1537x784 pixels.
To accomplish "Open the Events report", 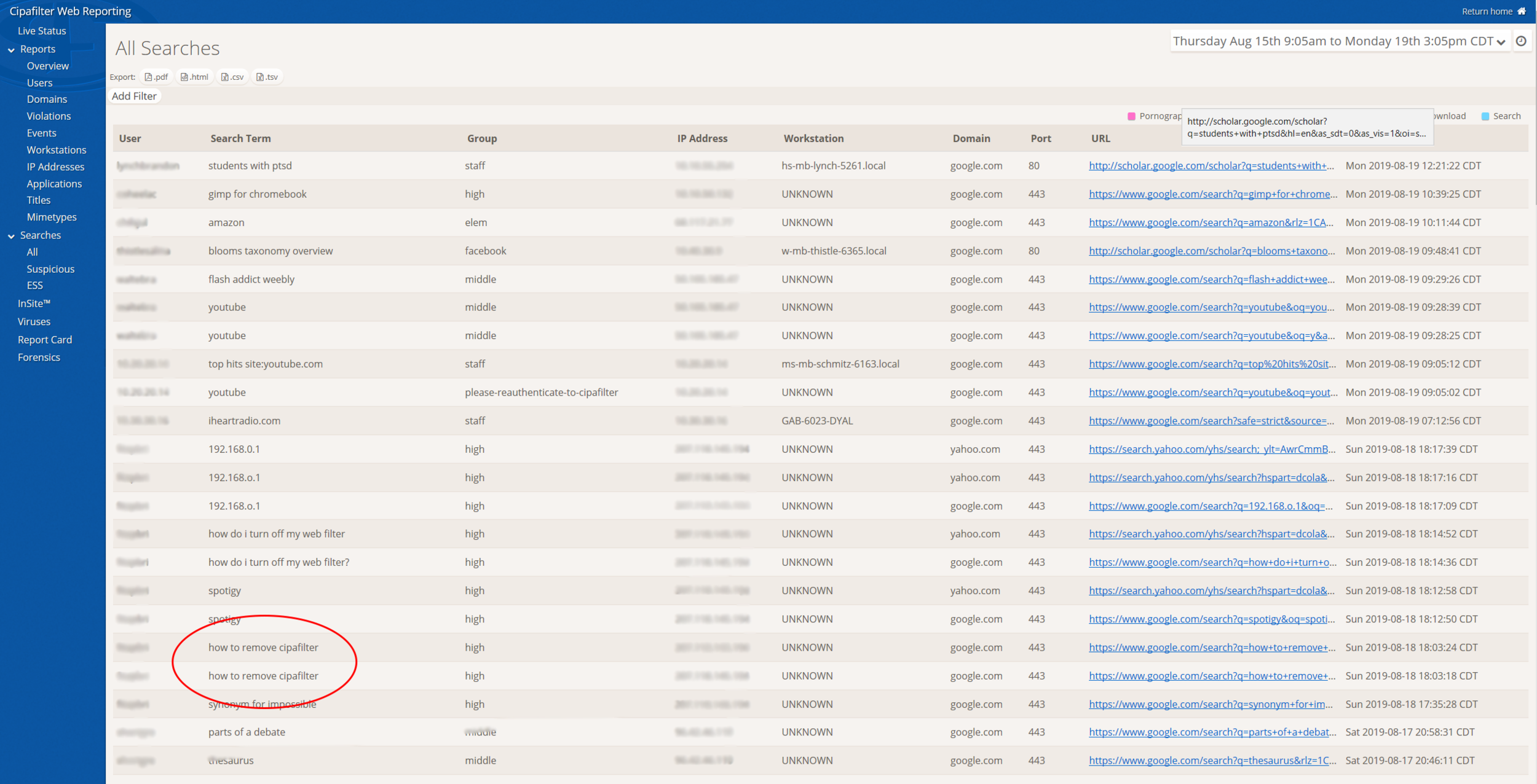I will coord(41,133).
